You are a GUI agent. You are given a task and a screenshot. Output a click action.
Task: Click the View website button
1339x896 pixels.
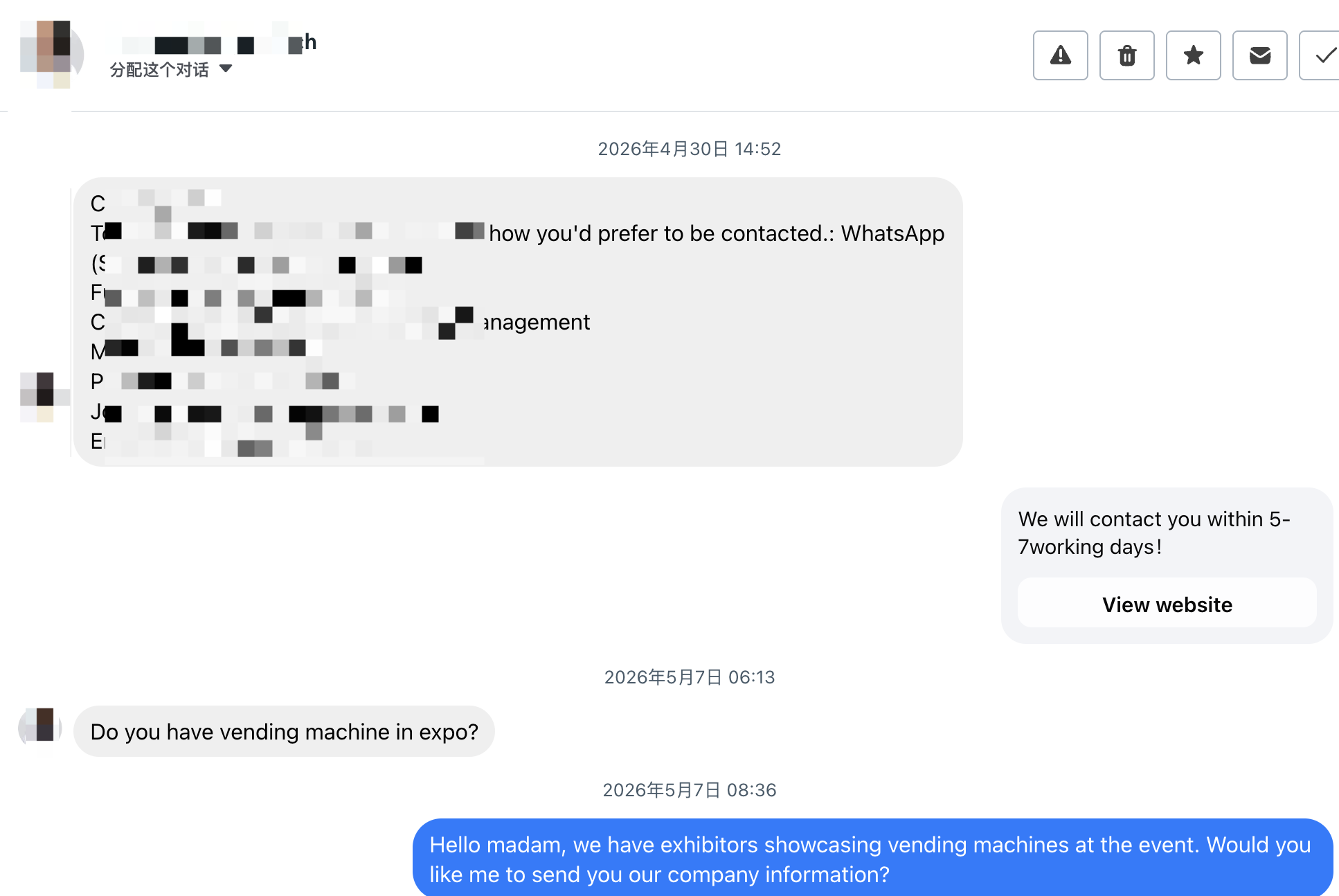1167,604
